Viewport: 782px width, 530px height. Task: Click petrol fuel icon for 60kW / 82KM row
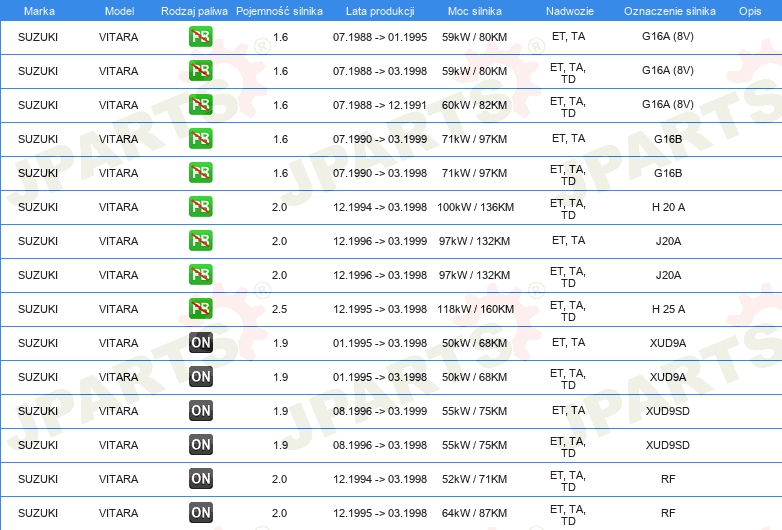tap(200, 105)
